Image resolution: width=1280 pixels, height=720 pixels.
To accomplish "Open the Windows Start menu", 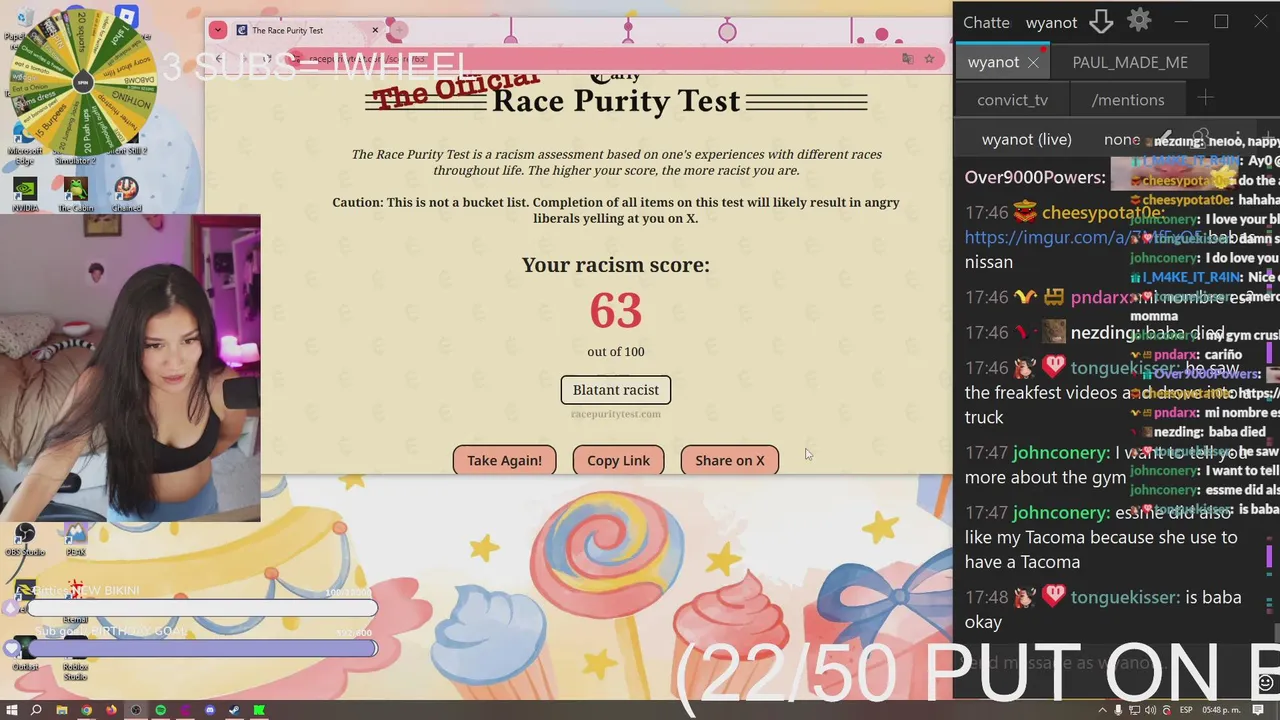I will [x=12, y=710].
